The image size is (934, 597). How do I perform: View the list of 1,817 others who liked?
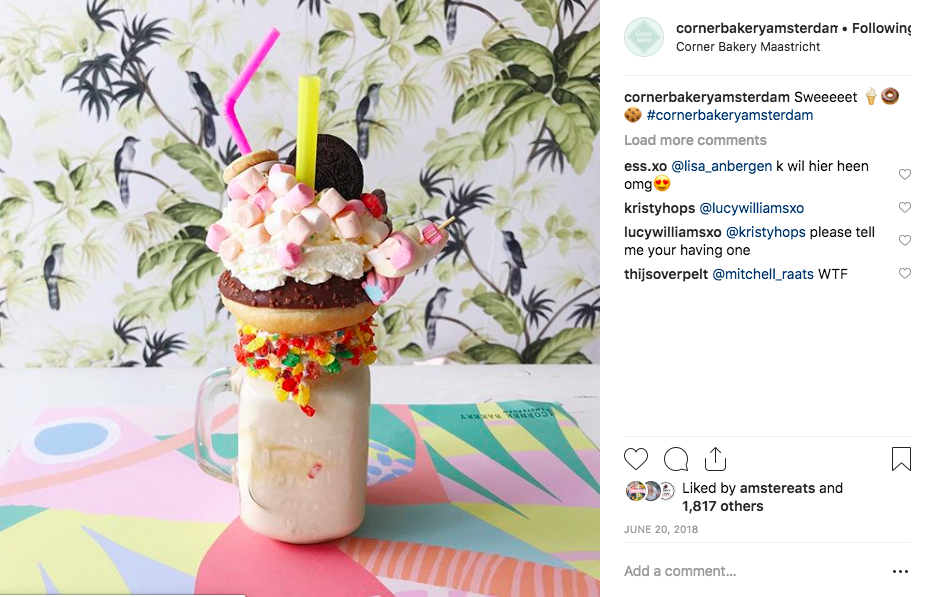coord(723,506)
